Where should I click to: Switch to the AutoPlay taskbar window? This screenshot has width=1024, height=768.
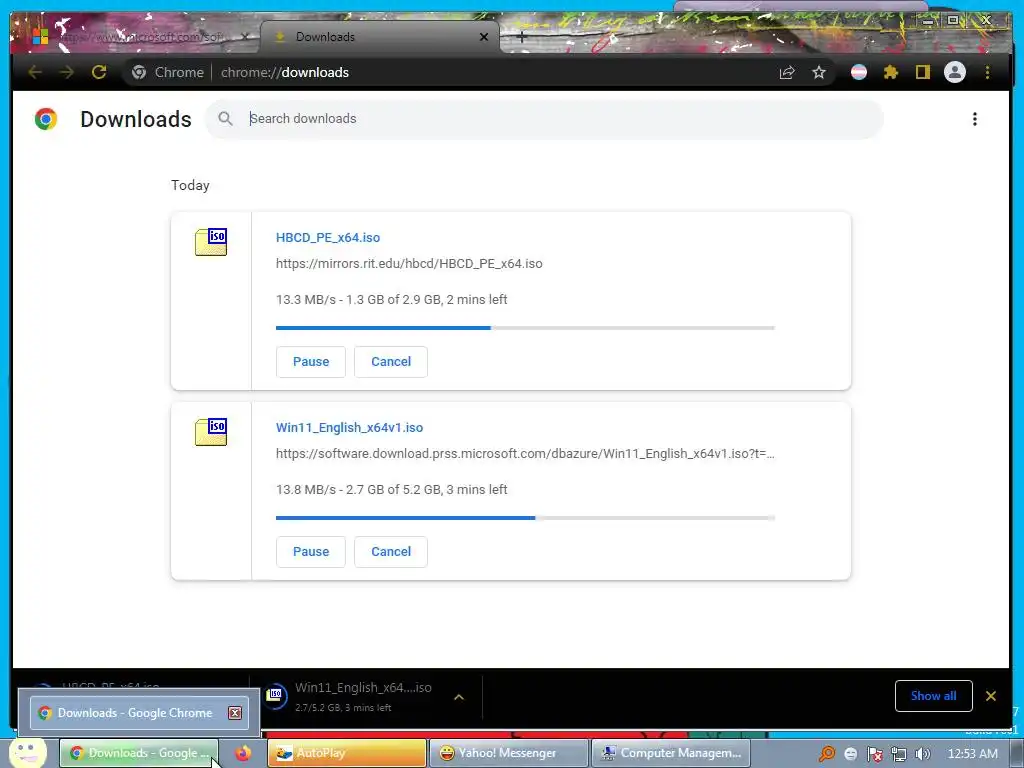coord(347,753)
